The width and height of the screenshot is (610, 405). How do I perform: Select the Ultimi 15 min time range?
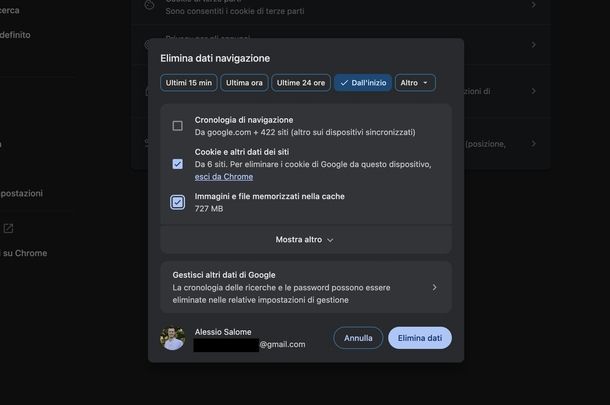point(188,83)
